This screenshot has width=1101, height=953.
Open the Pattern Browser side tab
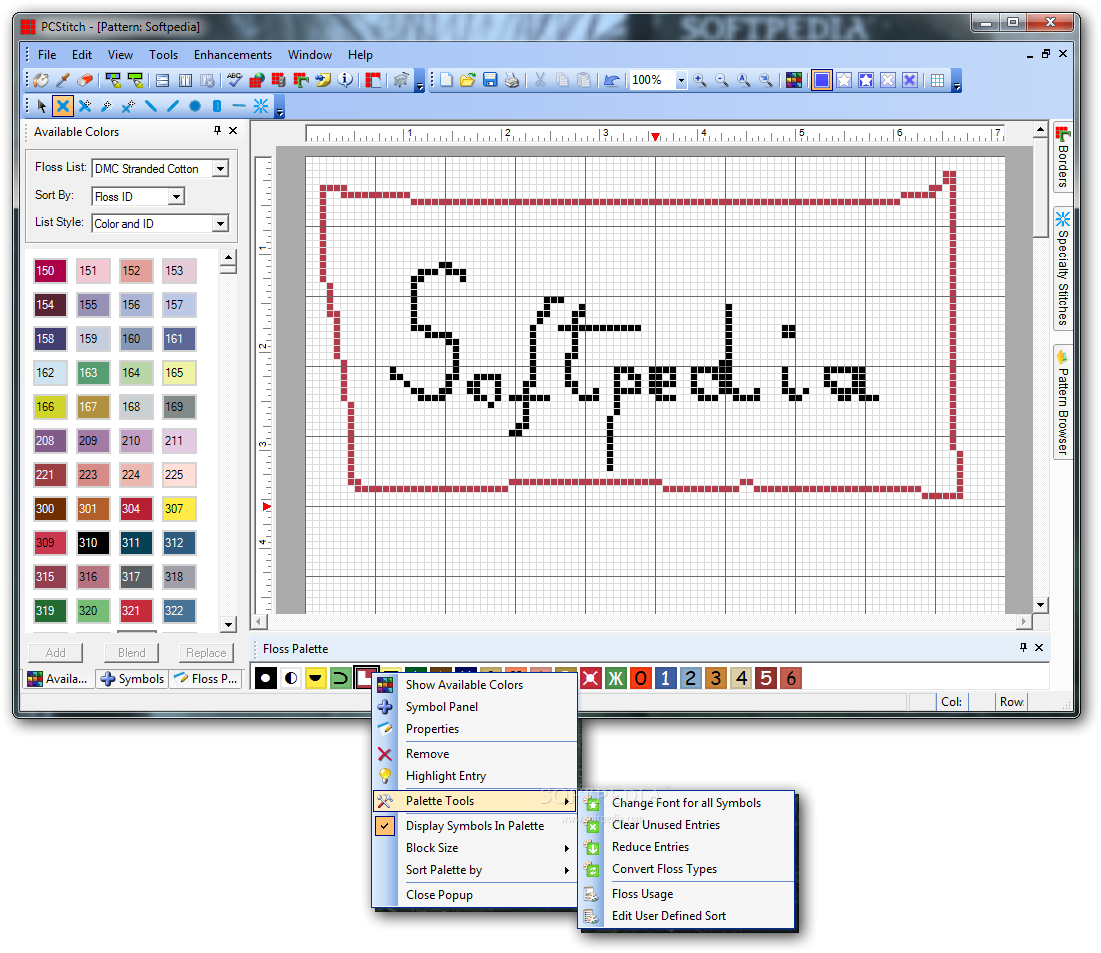(1062, 402)
